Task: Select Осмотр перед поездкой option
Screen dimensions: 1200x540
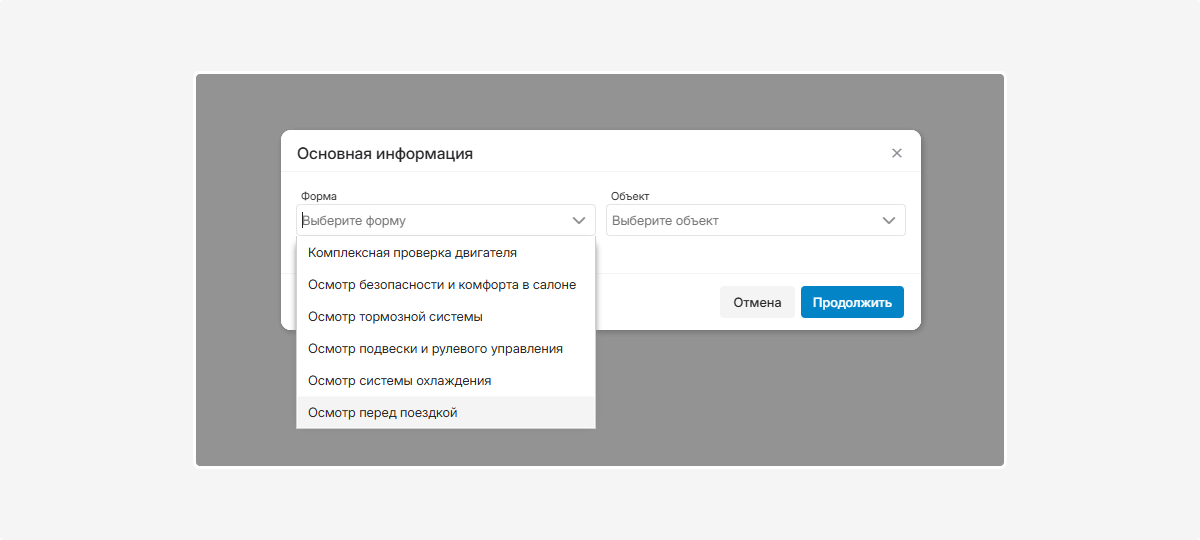Action: pos(382,413)
